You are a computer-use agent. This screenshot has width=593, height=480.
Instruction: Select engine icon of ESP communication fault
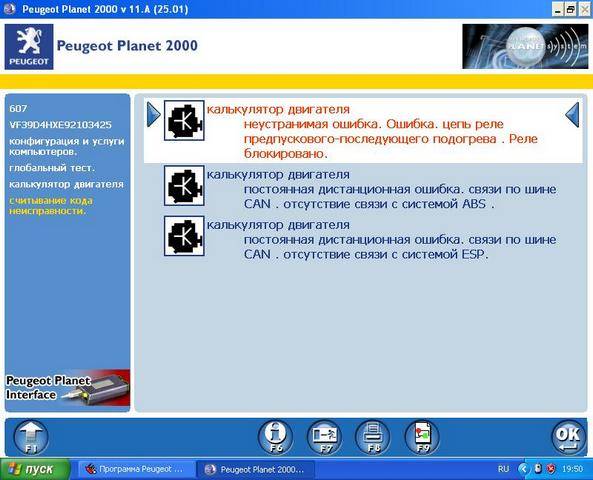pyautogui.click(x=184, y=236)
